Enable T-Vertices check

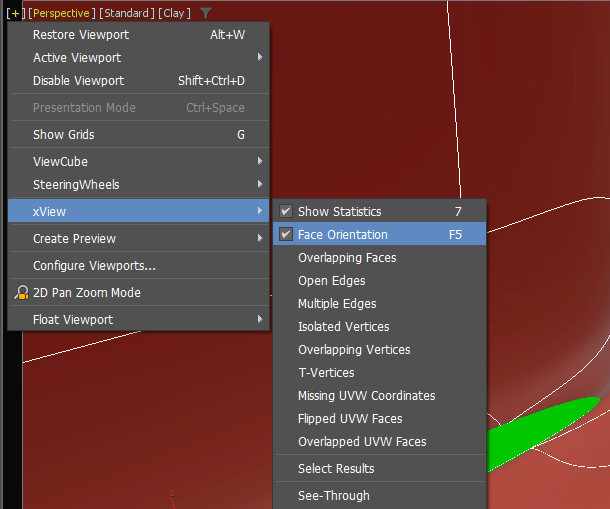[380, 372]
